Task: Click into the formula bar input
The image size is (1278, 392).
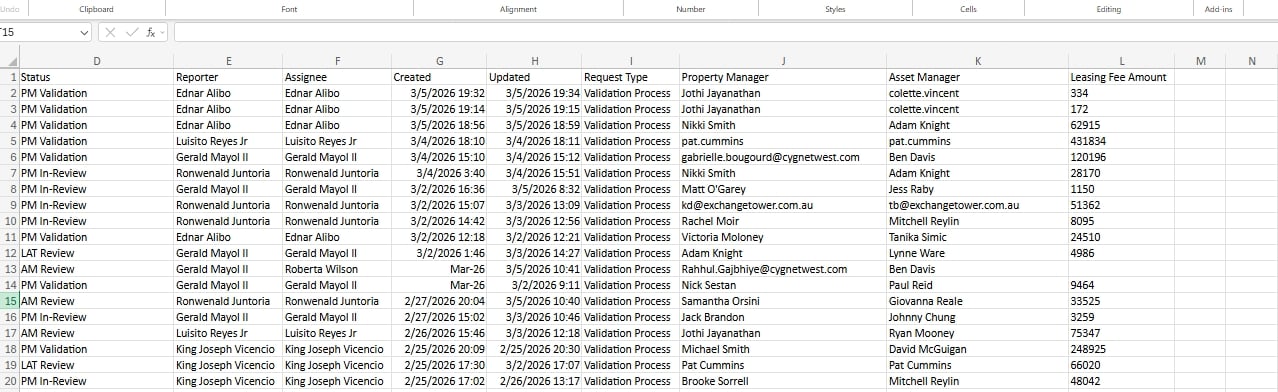Action: click(x=725, y=33)
